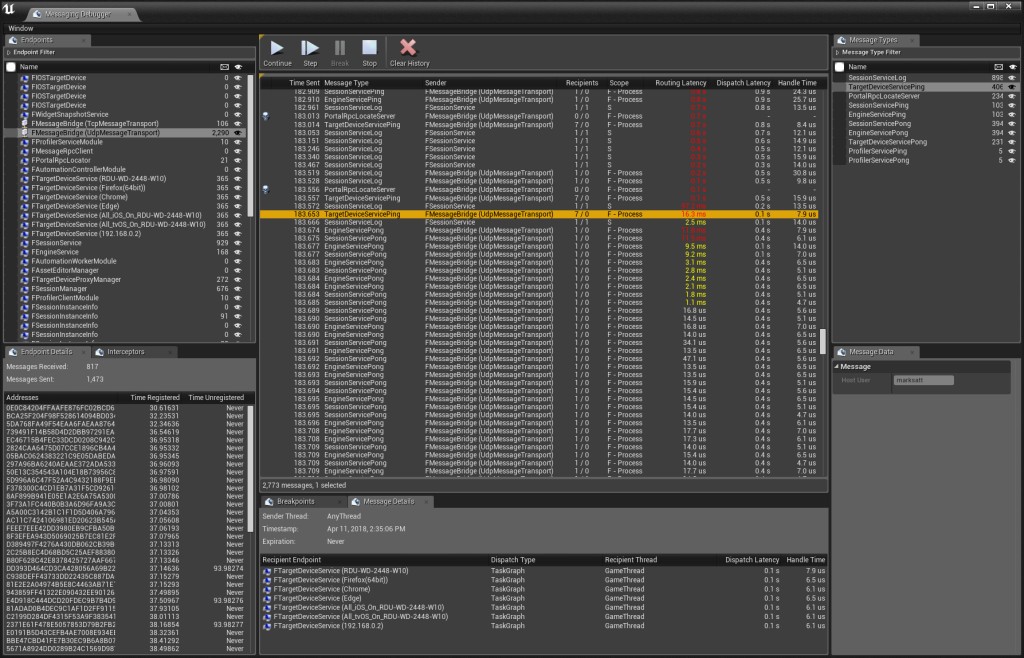Select SessionServicePing in the Message Types panel

pyautogui.click(x=878, y=105)
